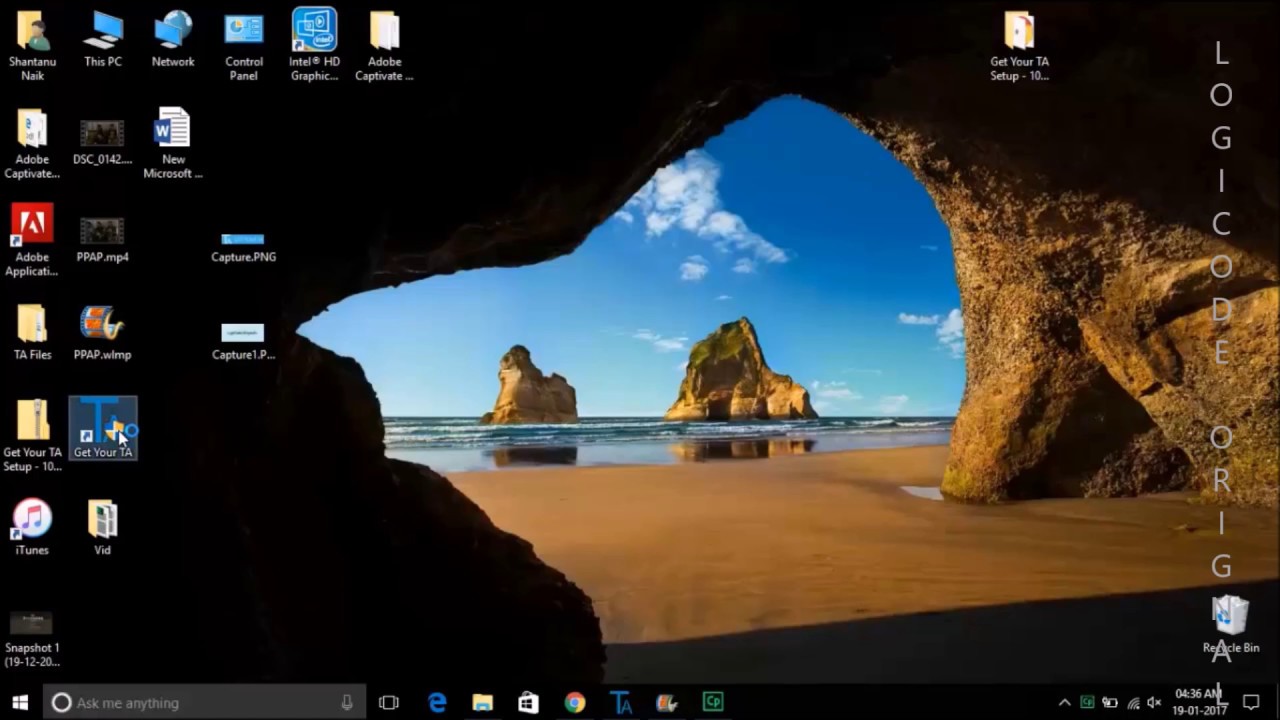Screen dimensions: 1280x720
Task: Click the battery power tray icon
Action: 1110,702
